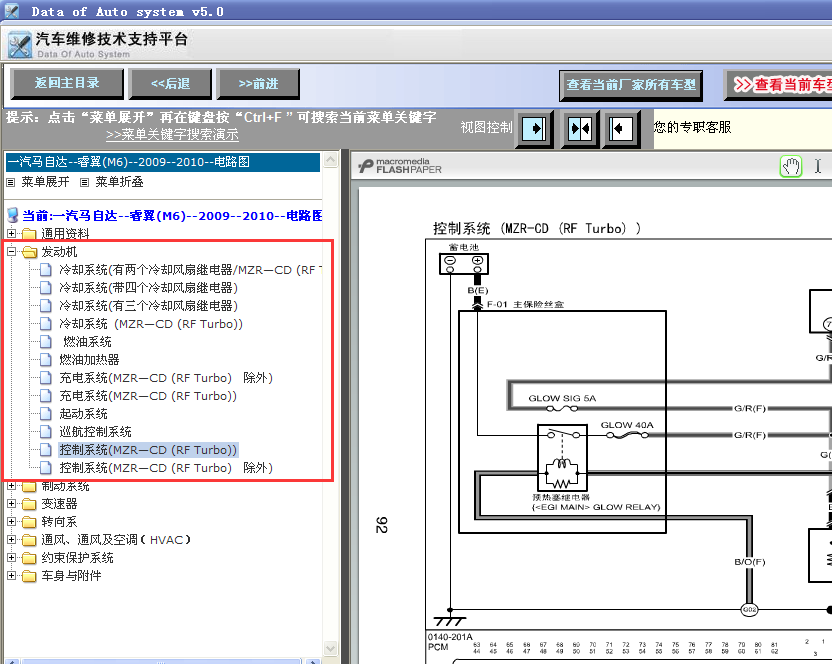Expand the 约束保护系统 folder

pyautogui.click(x=12, y=557)
